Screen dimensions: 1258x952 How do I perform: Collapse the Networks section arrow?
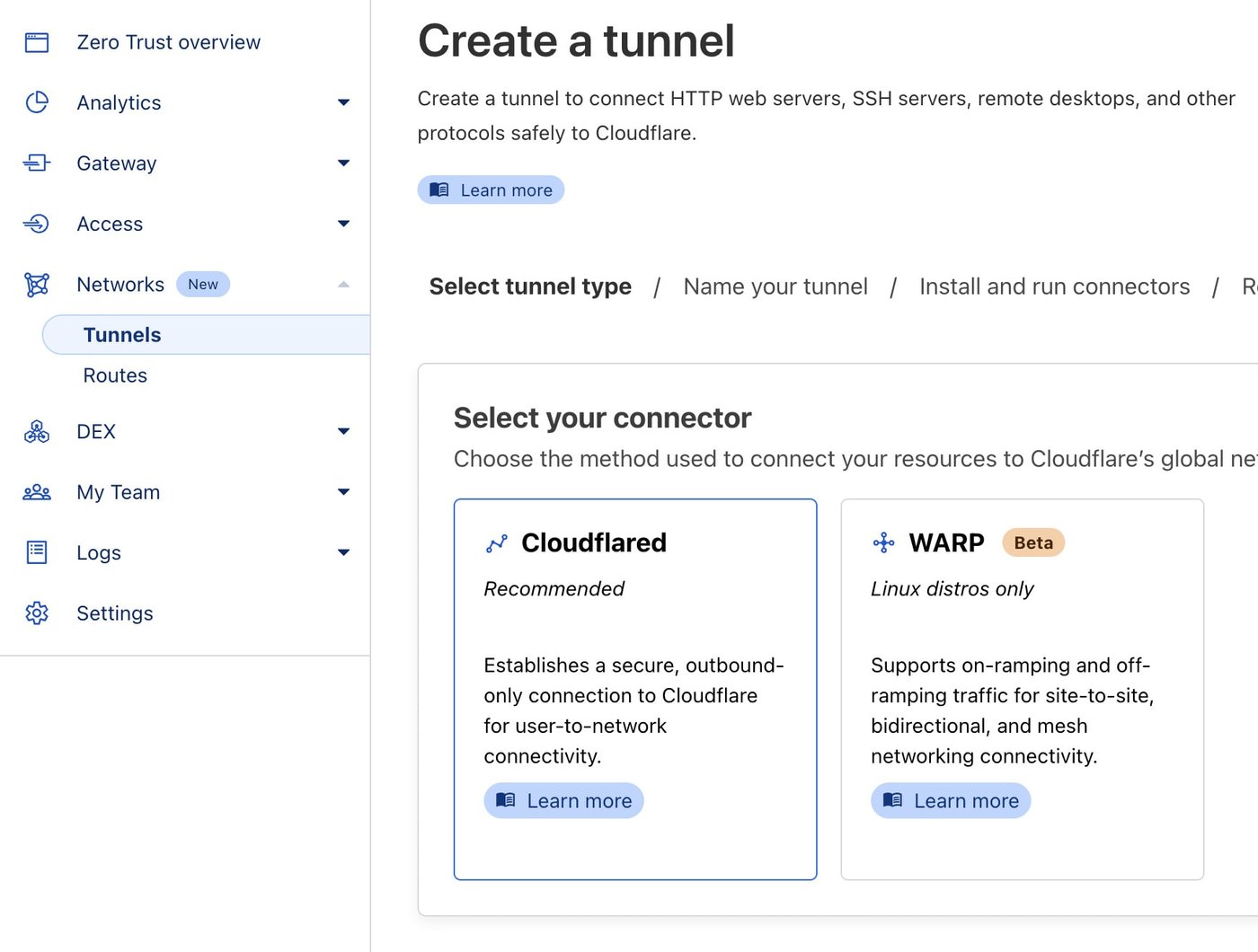(x=343, y=285)
